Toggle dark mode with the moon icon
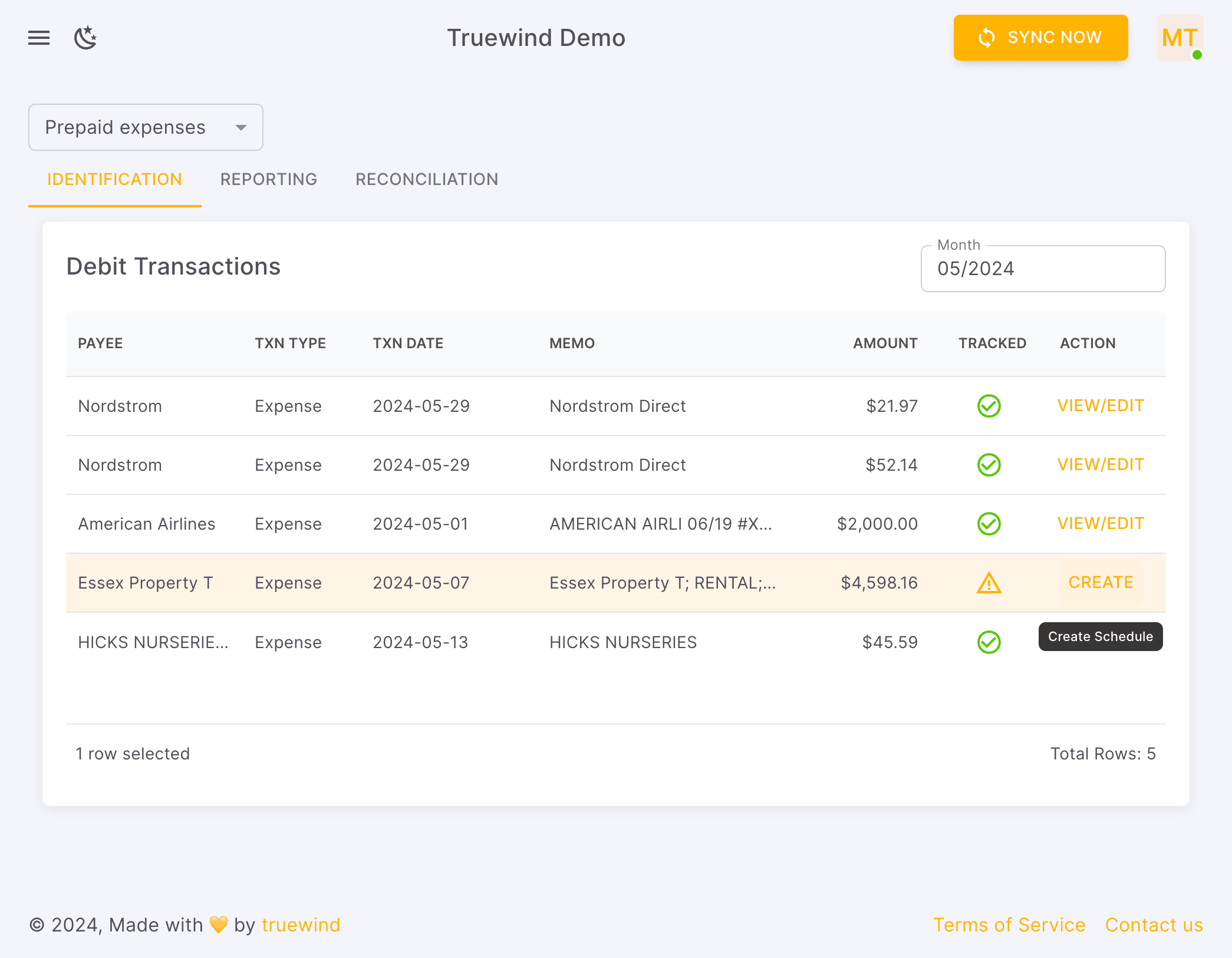Screen dimensions: 1232x958 click(x=86, y=37)
